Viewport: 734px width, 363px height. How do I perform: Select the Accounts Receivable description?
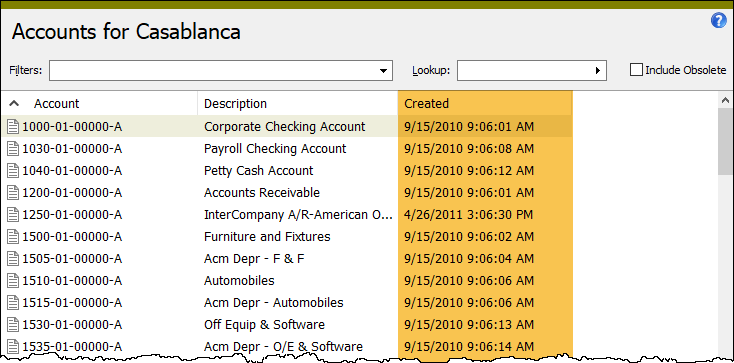point(262,193)
